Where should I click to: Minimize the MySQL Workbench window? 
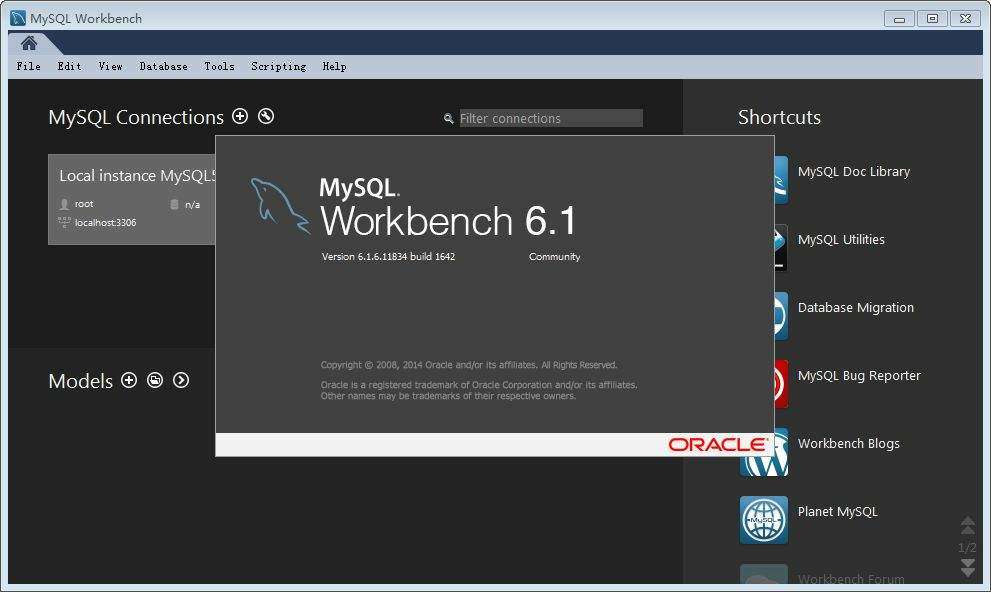(x=899, y=19)
